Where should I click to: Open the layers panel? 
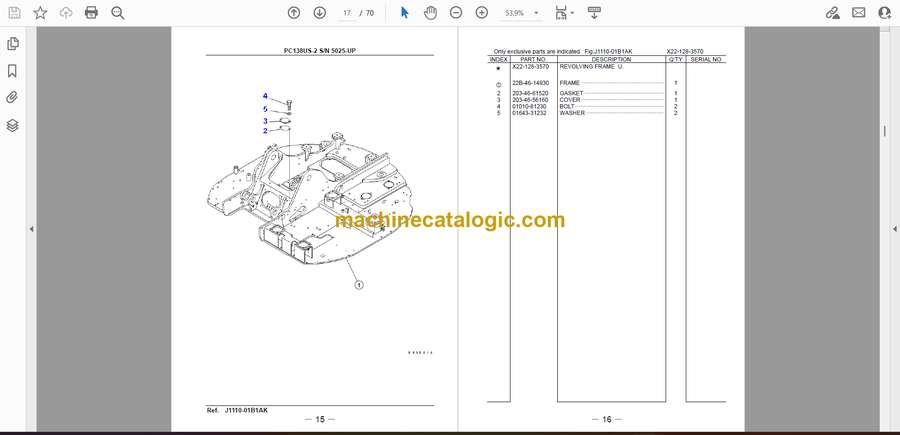[12, 125]
